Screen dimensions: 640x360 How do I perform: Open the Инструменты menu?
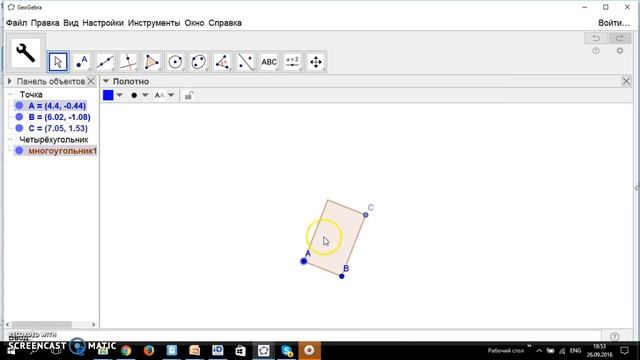pos(154,23)
